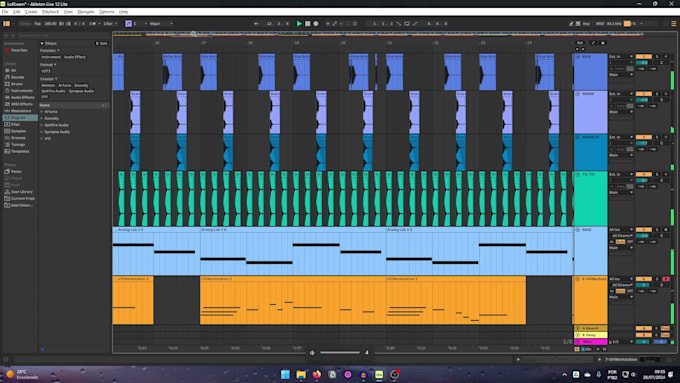
Task: Open Current Project in Places
Action: (23, 198)
